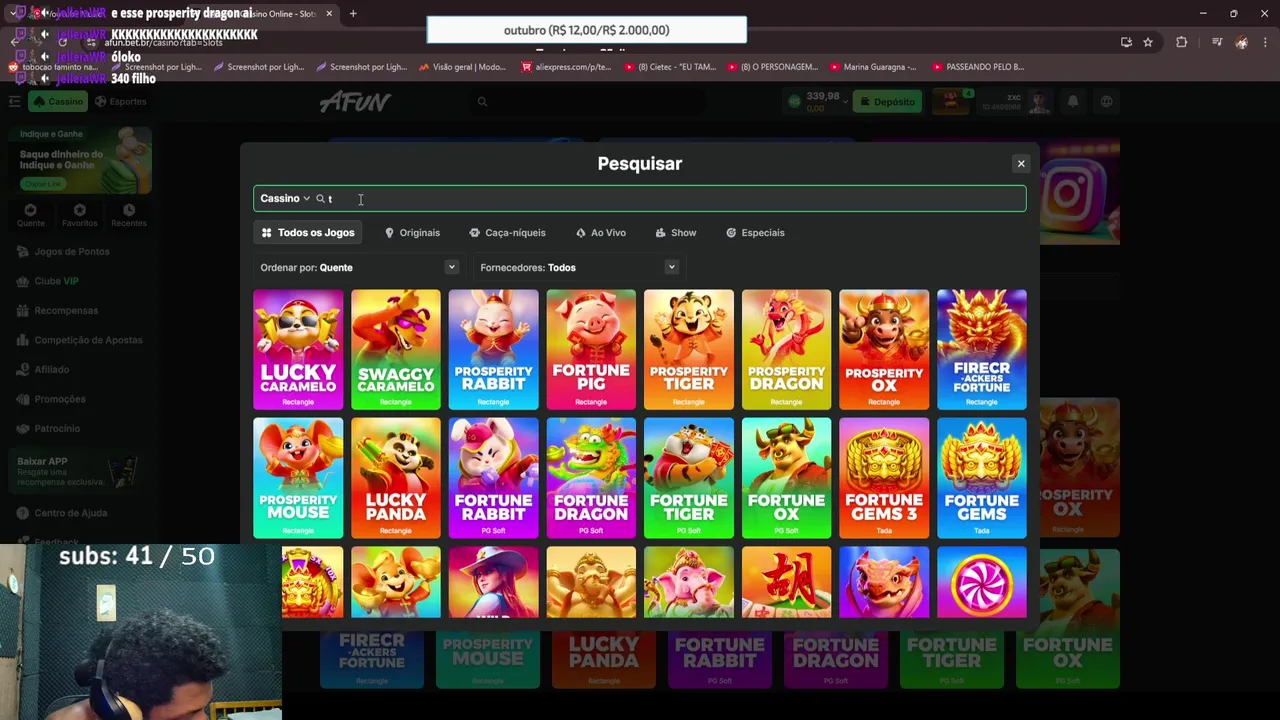
Task: Select the Show tab
Action: click(x=676, y=232)
